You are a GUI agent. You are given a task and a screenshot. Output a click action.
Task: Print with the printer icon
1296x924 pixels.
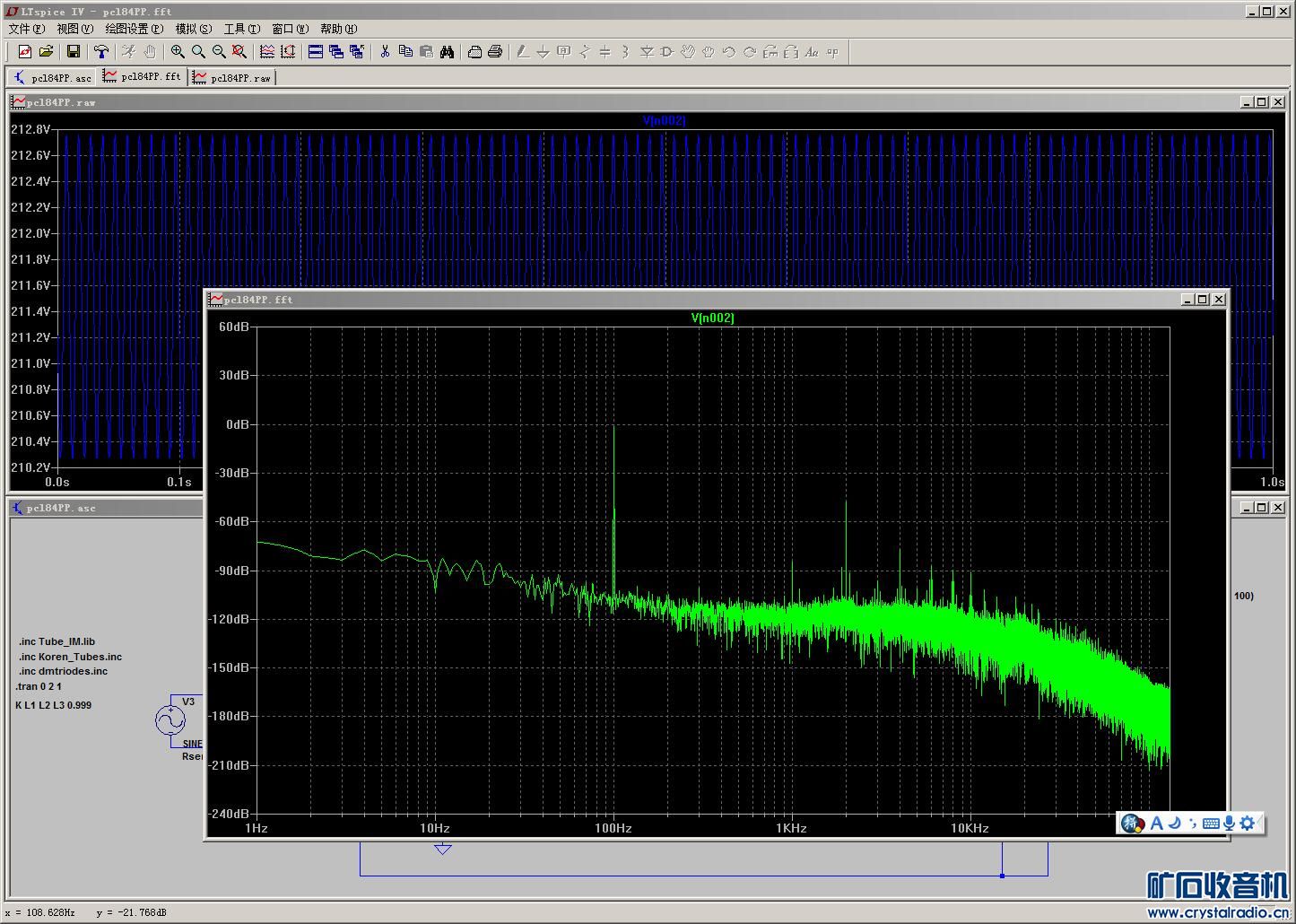tap(495, 52)
